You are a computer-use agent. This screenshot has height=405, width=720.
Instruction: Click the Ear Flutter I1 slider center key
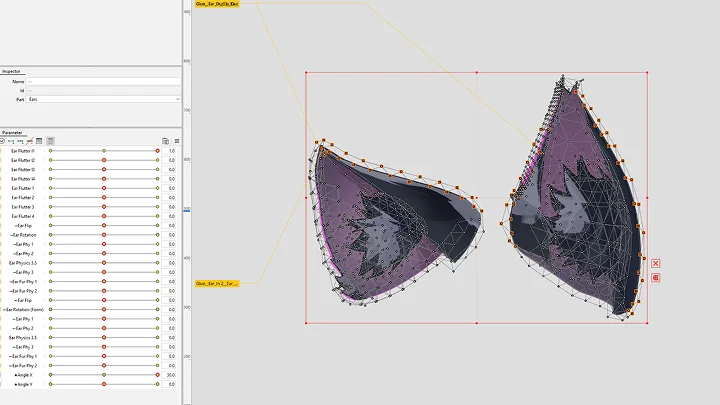[104, 151]
